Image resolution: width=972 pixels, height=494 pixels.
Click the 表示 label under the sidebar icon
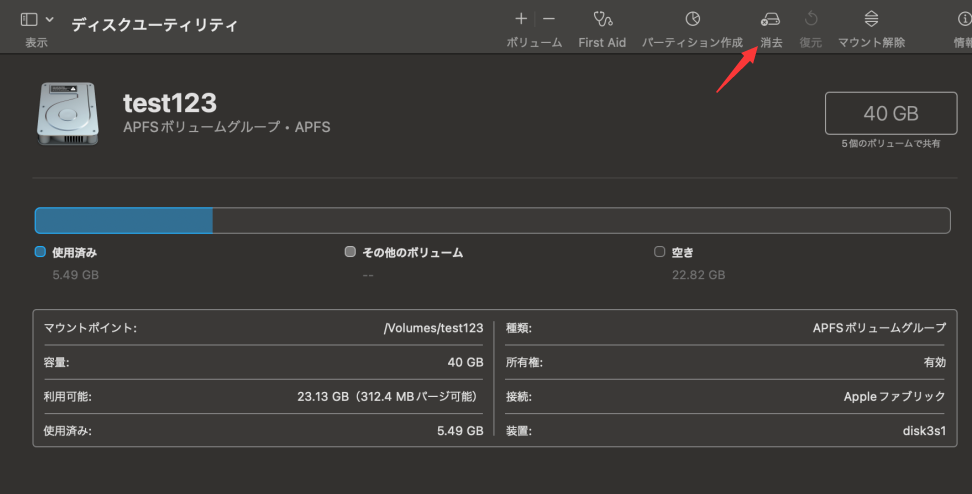[x=37, y=42]
